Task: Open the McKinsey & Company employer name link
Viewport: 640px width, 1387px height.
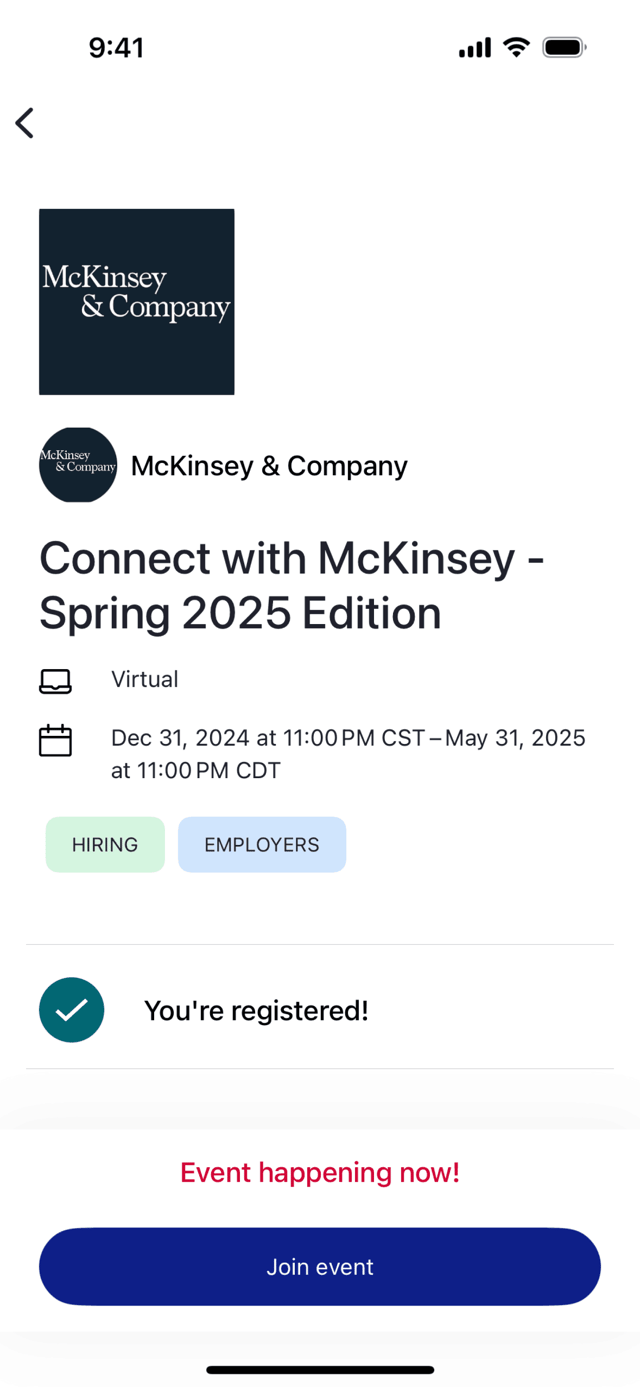Action: (x=269, y=466)
